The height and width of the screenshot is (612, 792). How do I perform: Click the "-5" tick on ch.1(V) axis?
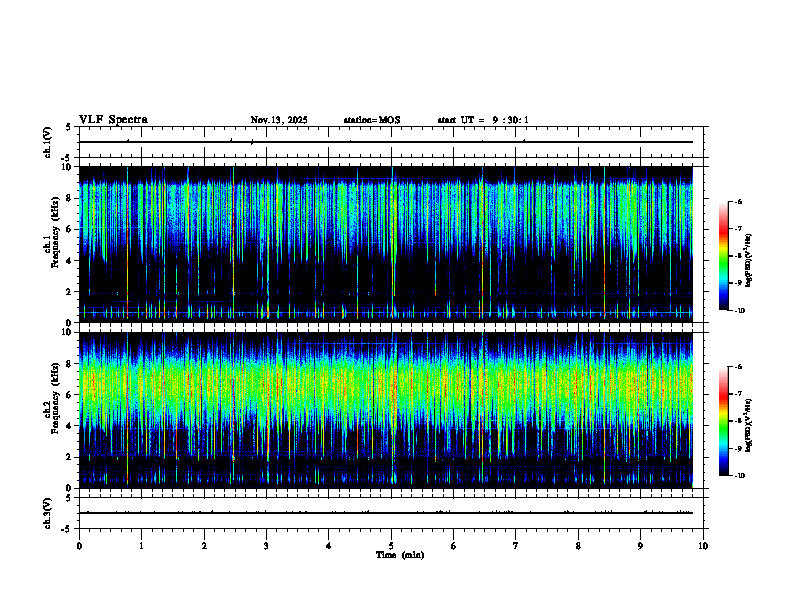click(x=67, y=158)
